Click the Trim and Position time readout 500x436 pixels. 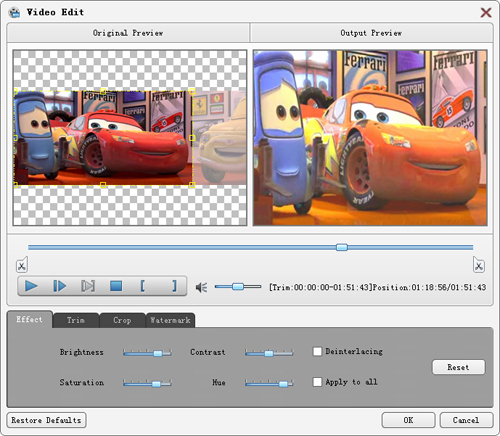pyautogui.click(x=377, y=287)
